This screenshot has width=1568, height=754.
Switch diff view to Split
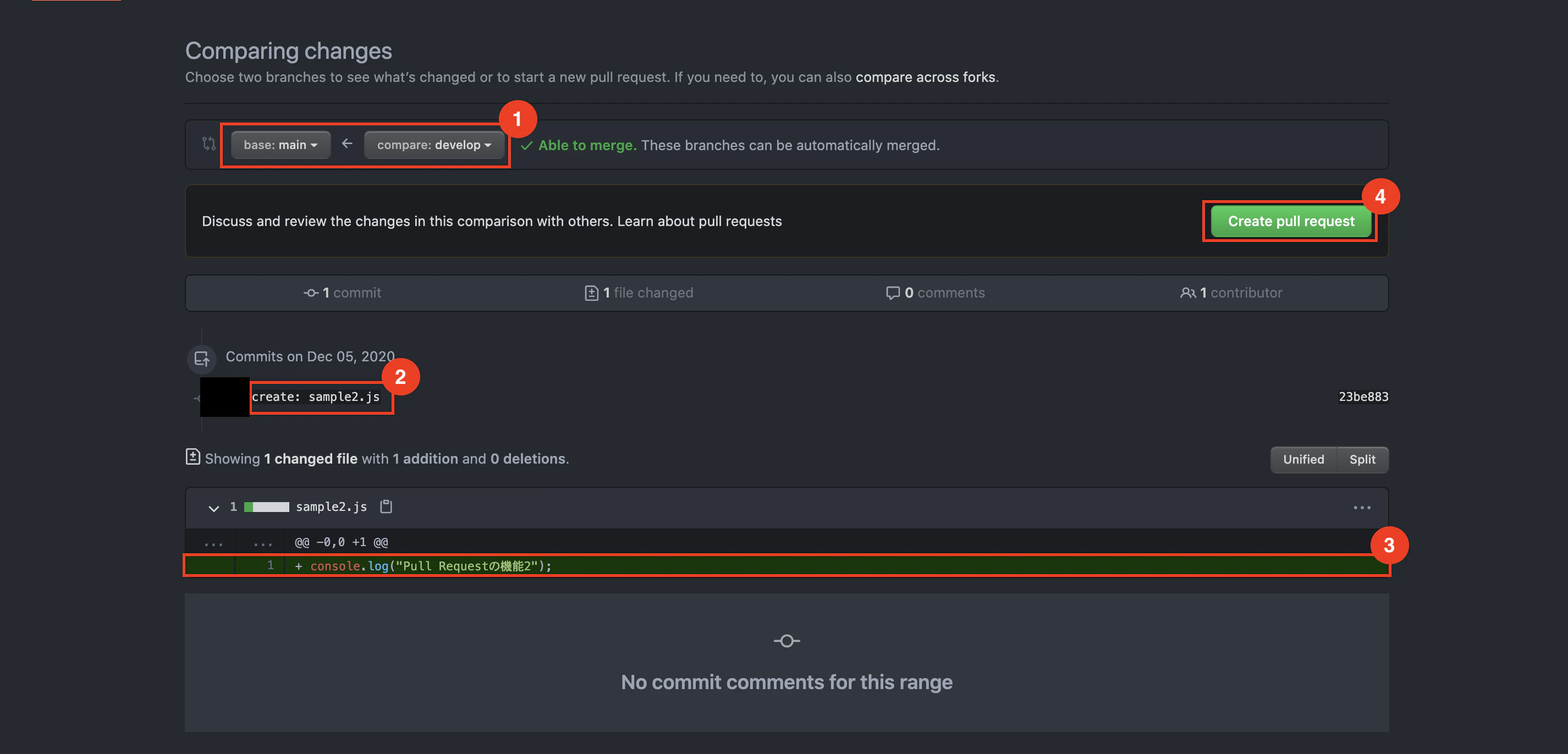pos(1362,459)
